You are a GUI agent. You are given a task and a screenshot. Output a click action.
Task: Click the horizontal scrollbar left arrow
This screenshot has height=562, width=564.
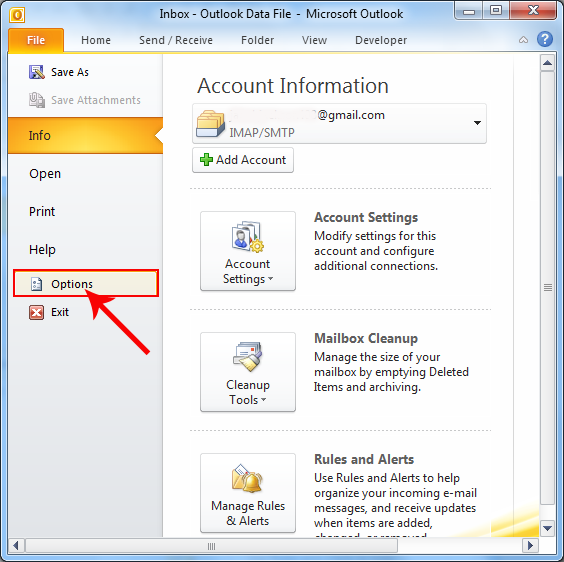pos(15,546)
